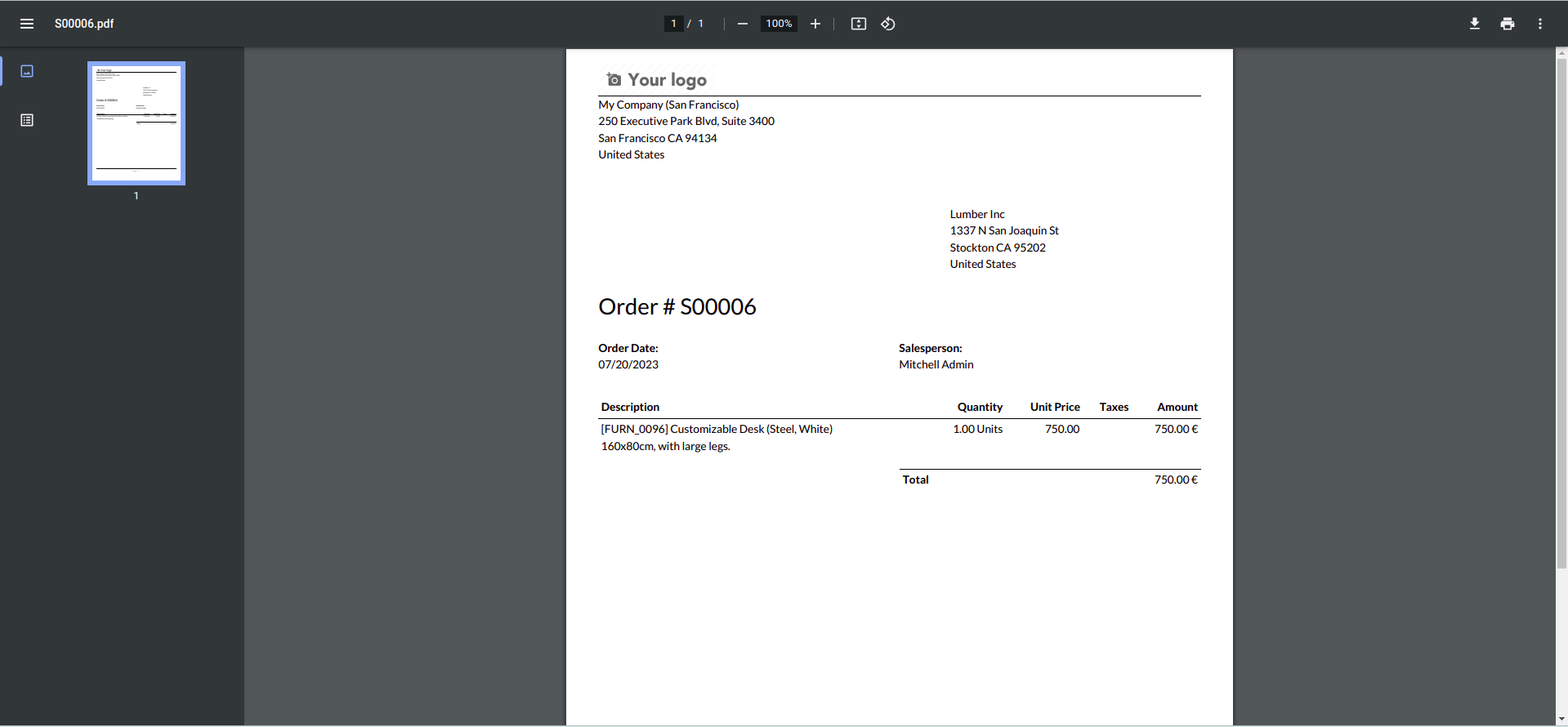Screen dimensions: 1568x727
Task: Download the S00006.pdf file
Action: pyautogui.click(x=1474, y=24)
